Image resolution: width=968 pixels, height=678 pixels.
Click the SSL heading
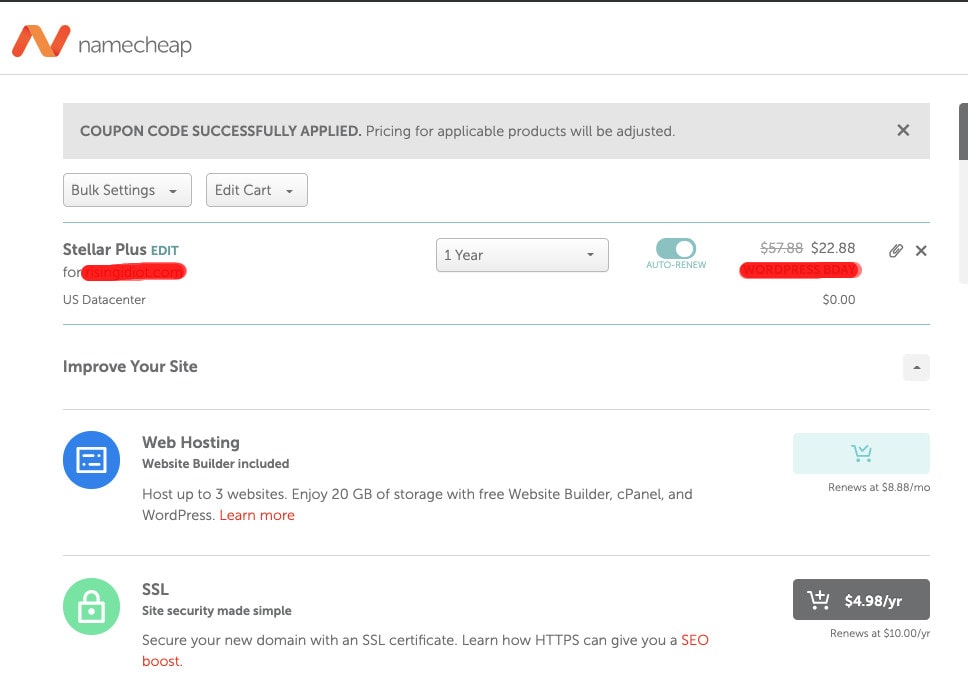155,589
